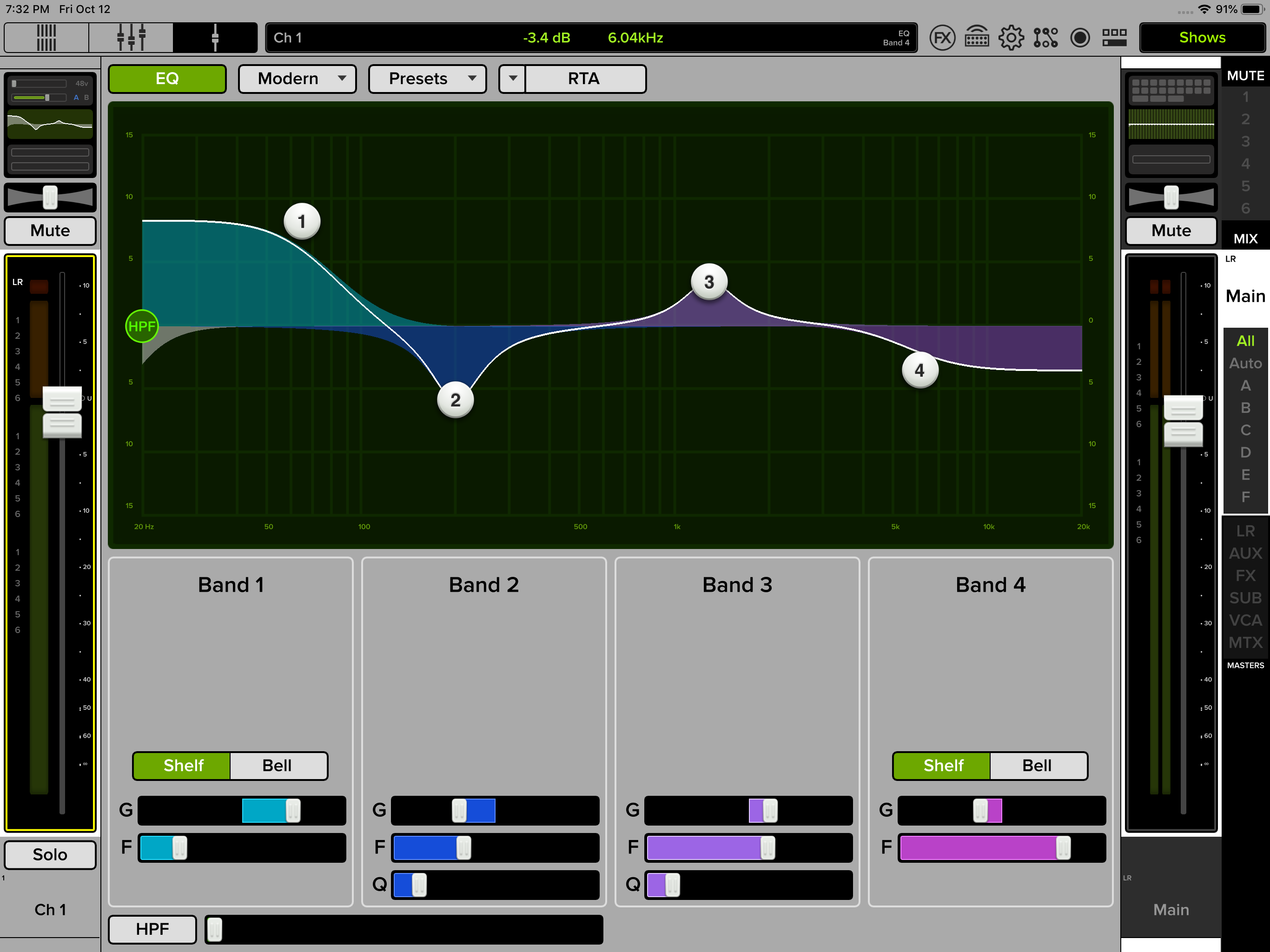Open the settings gear icon

pyautogui.click(x=1011, y=38)
